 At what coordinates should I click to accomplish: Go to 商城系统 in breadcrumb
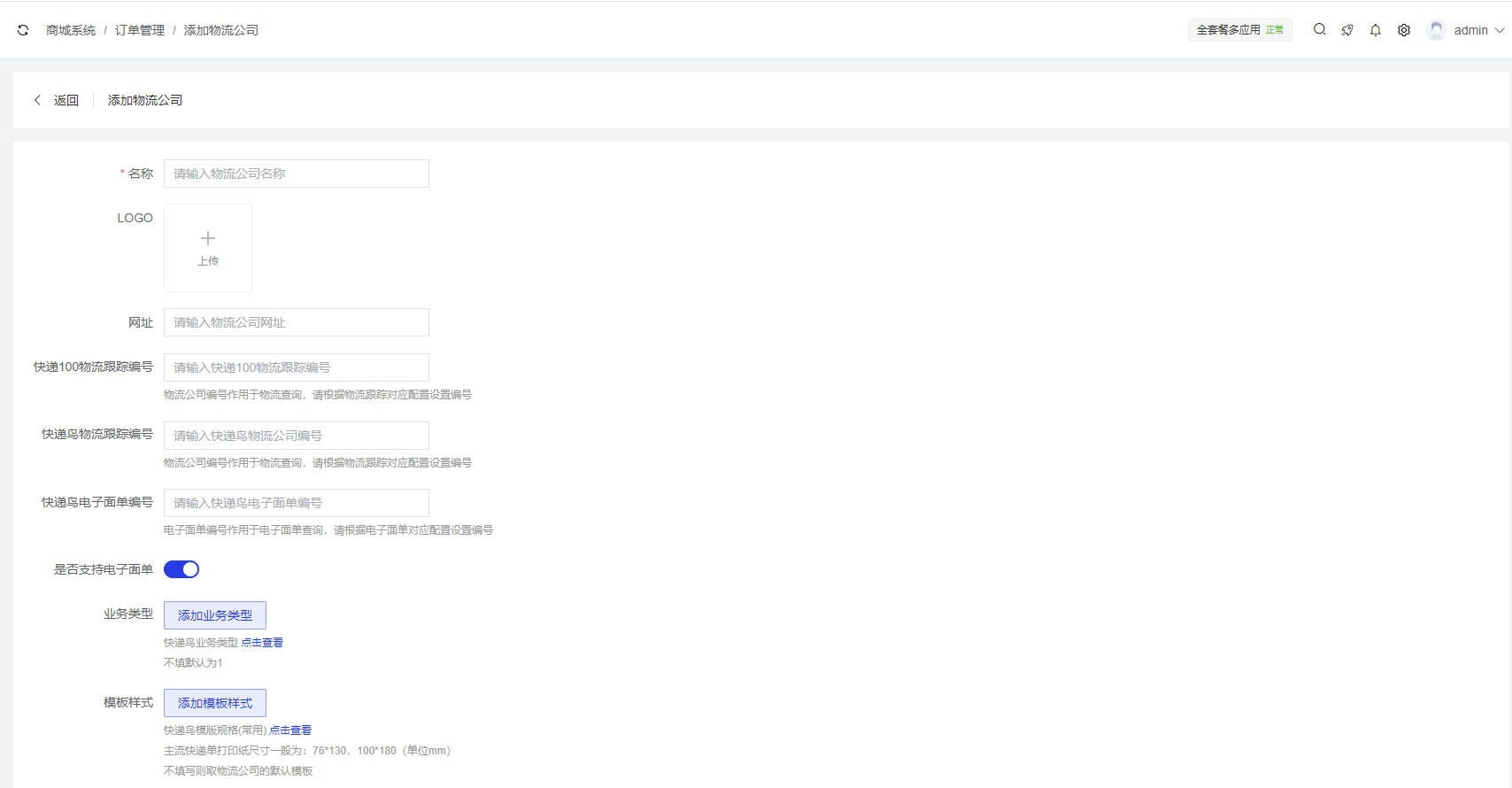[x=71, y=30]
